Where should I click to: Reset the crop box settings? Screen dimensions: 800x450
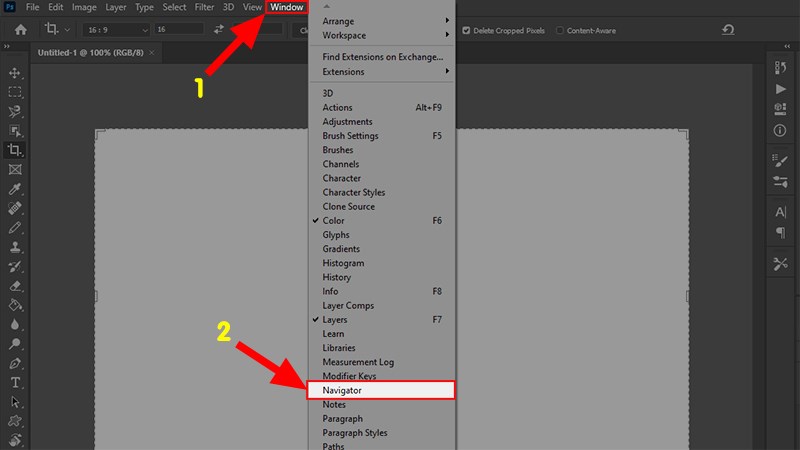(728, 30)
